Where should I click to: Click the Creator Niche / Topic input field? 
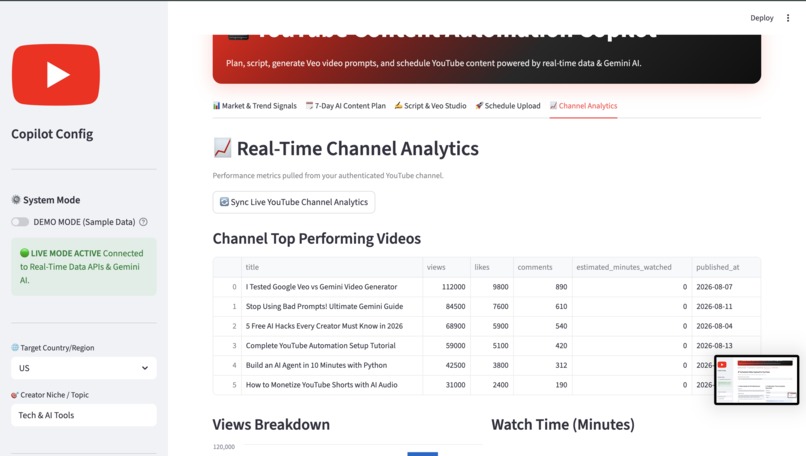tap(84, 415)
